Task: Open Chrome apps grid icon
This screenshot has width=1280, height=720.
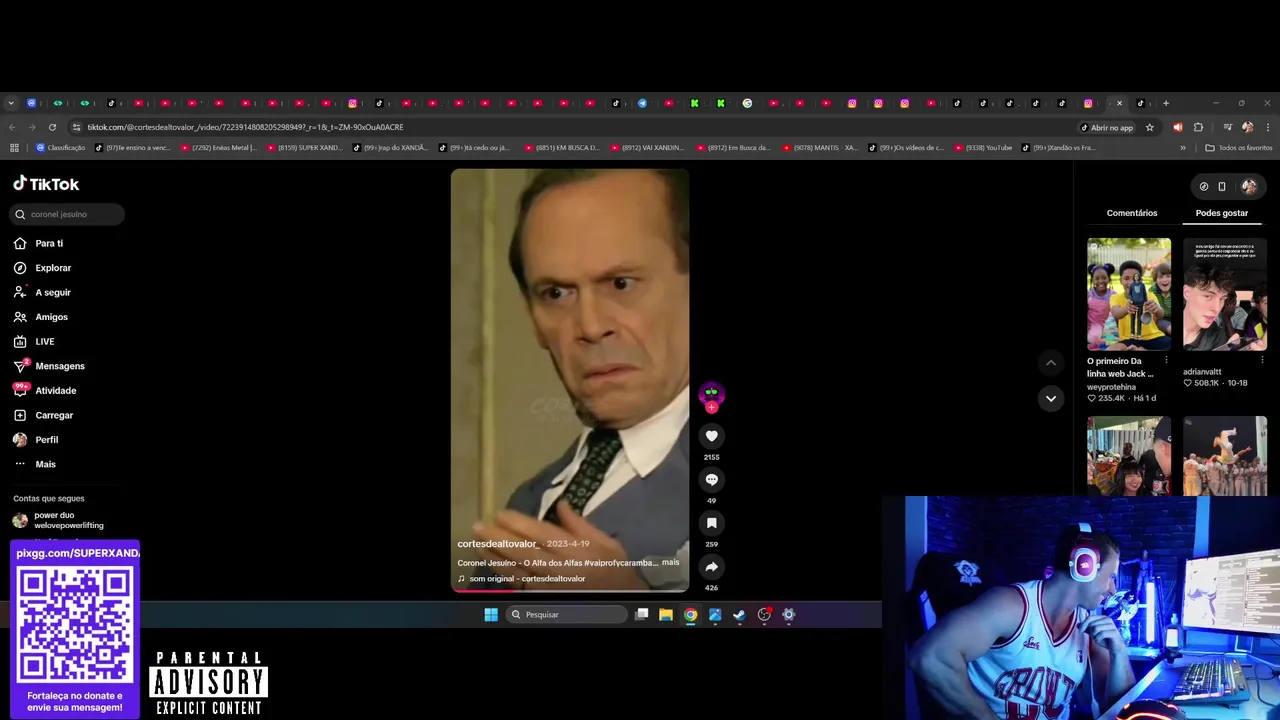Action: point(14,148)
